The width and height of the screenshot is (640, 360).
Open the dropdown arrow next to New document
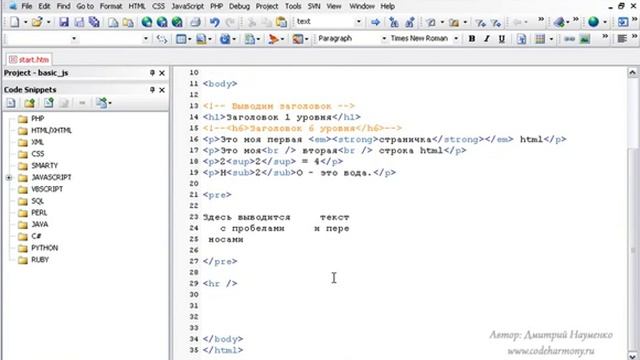25,22
